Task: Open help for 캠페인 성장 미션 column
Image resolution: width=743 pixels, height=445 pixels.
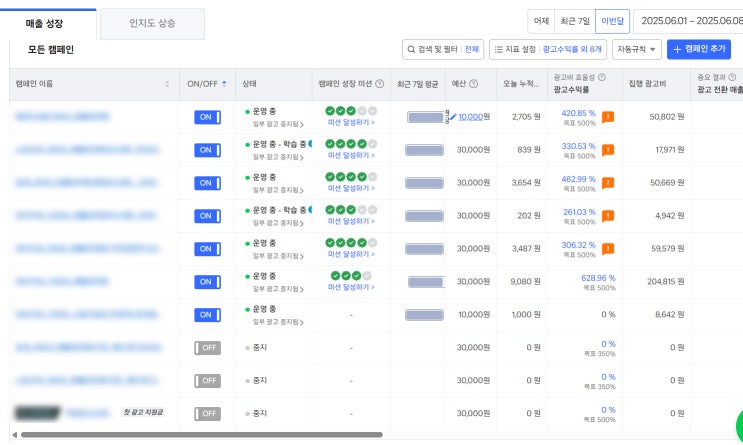Action: coord(379,84)
